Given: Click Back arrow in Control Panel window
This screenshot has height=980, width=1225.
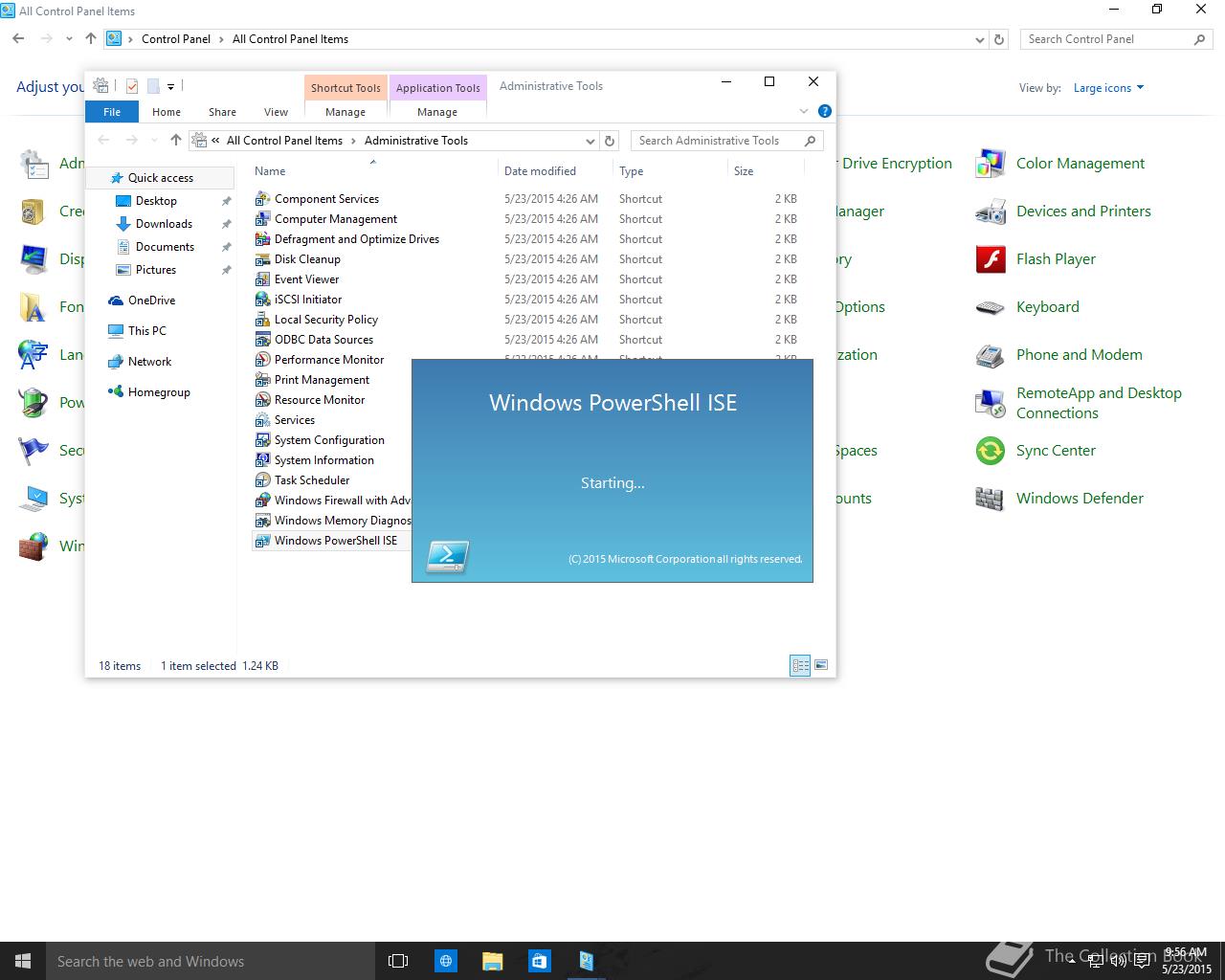Looking at the screenshot, I should click(18, 39).
